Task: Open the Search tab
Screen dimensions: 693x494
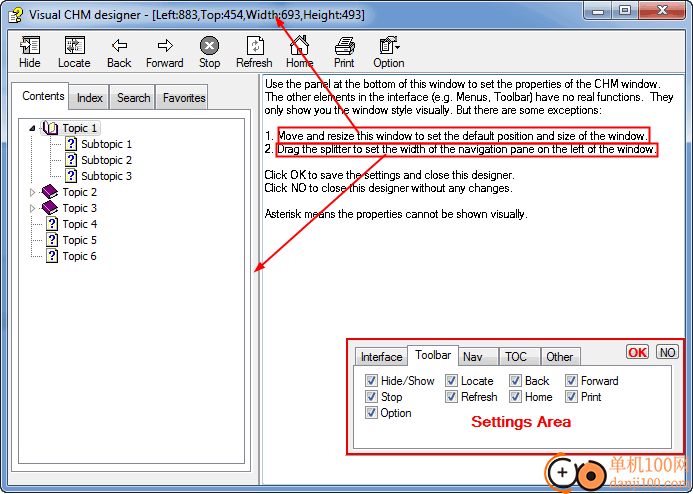Action: pyautogui.click(x=133, y=98)
